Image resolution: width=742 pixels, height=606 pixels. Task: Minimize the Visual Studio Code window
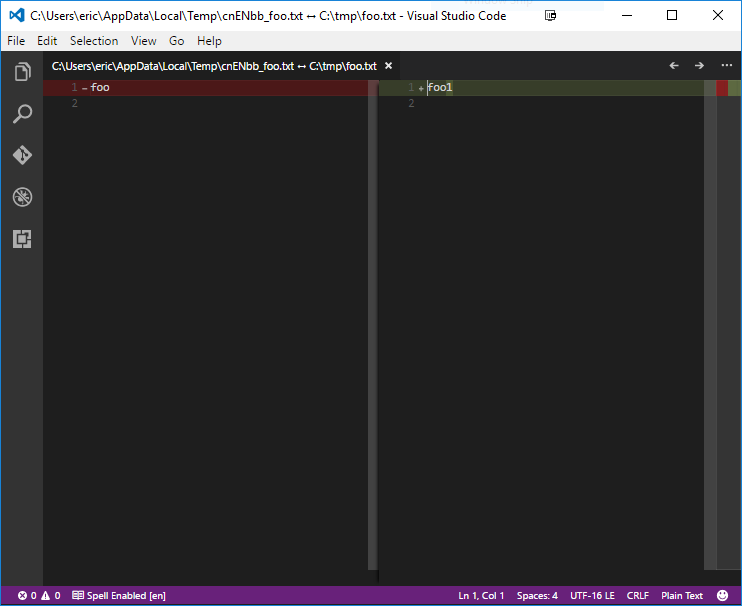point(627,16)
